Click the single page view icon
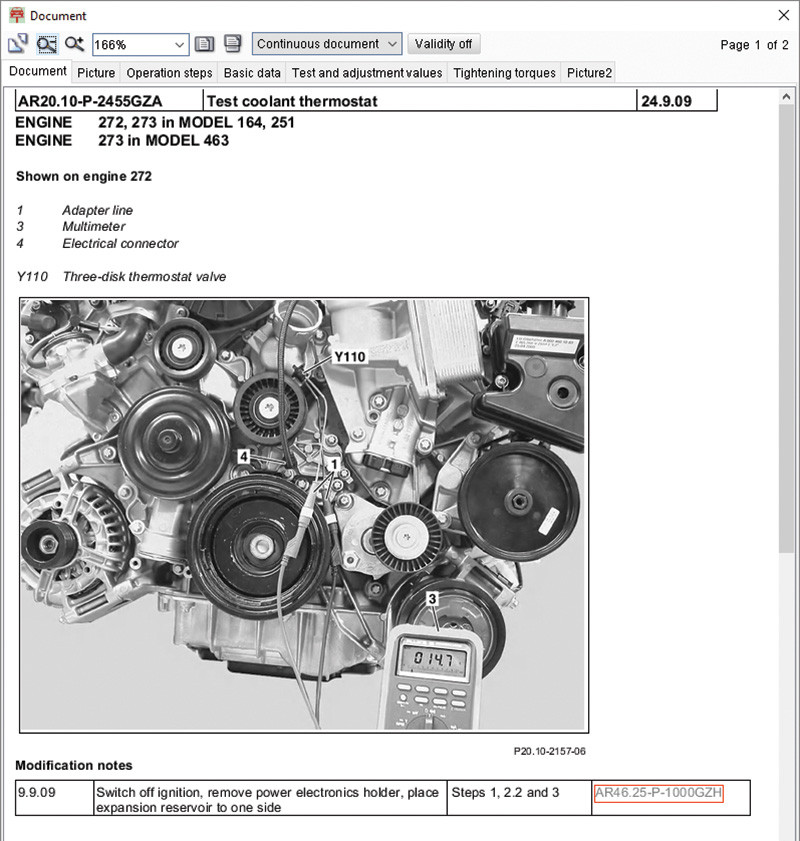The width and height of the screenshot is (800, 841). (x=205, y=44)
